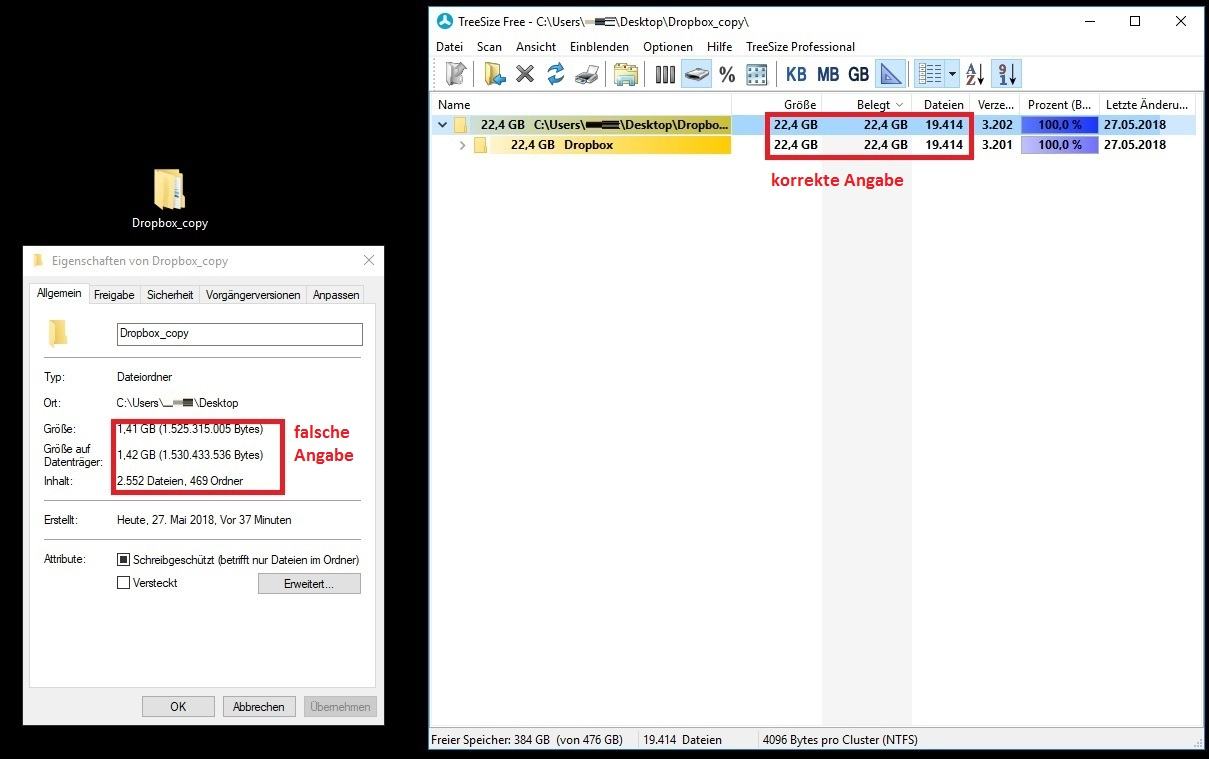This screenshot has width=1209, height=759.
Task: Click the first TreeSize toolbar icon (disabled up-folder)
Action: (x=456, y=73)
